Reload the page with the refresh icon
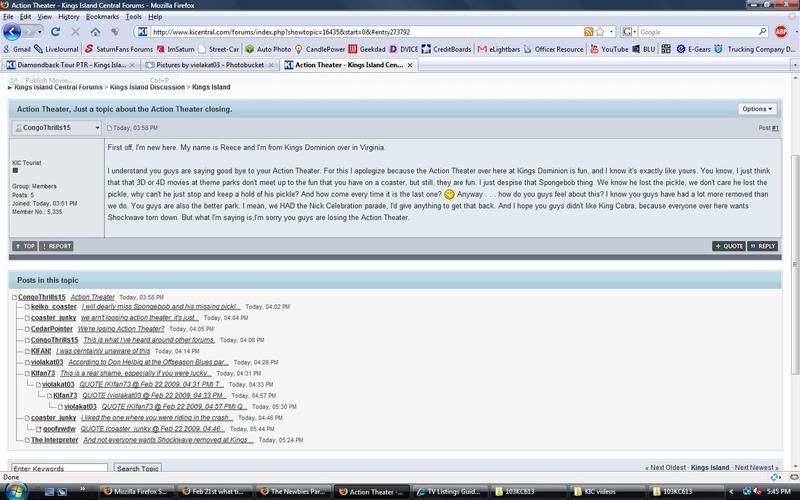The width and height of the screenshot is (800, 500). tap(56, 32)
